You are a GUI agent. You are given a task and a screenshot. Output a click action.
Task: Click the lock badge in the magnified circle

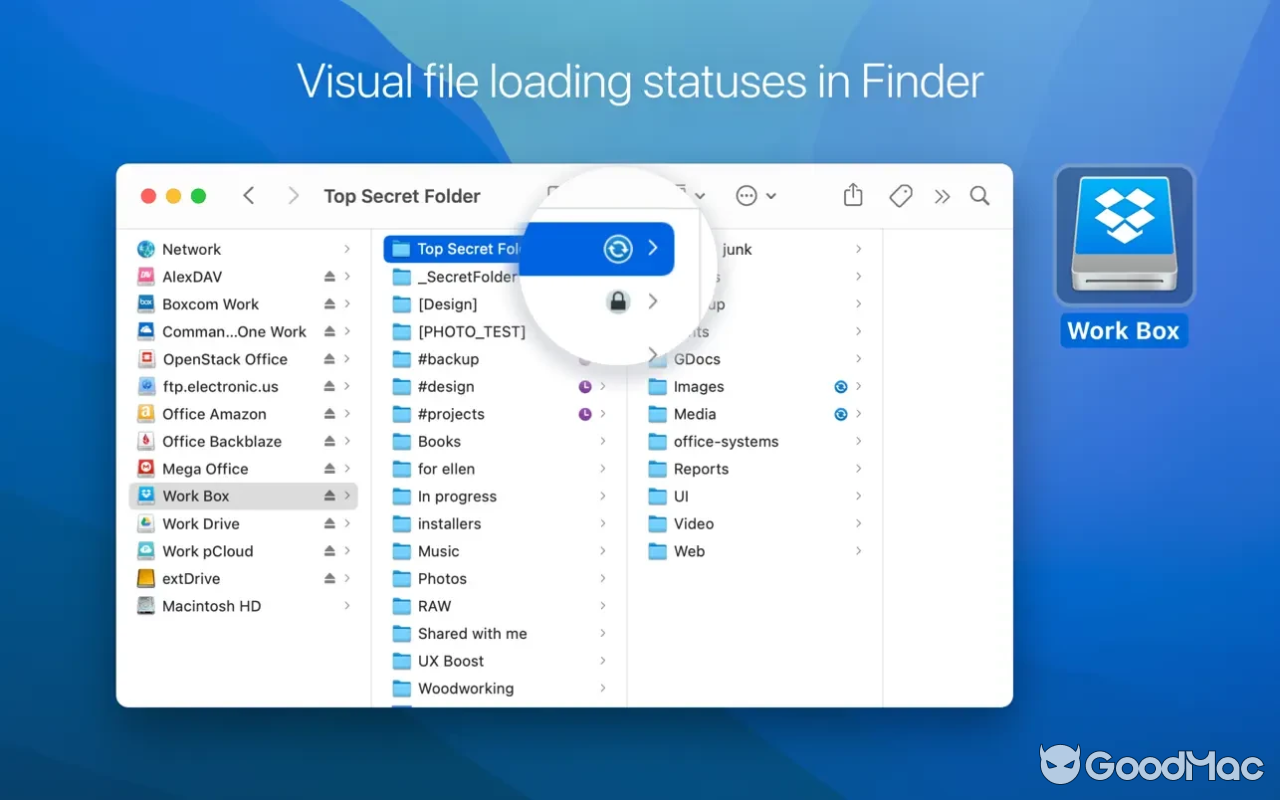point(617,301)
